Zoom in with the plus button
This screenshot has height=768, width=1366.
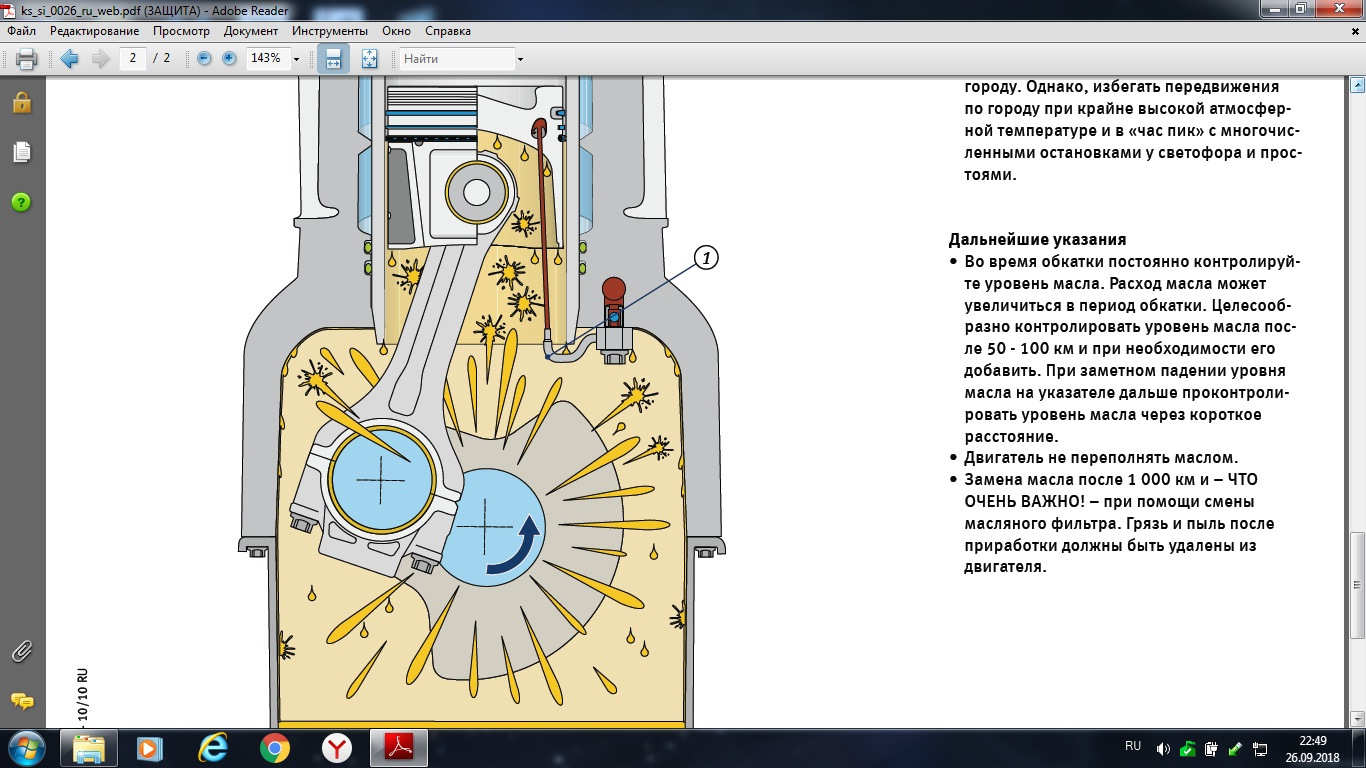pos(229,59)
